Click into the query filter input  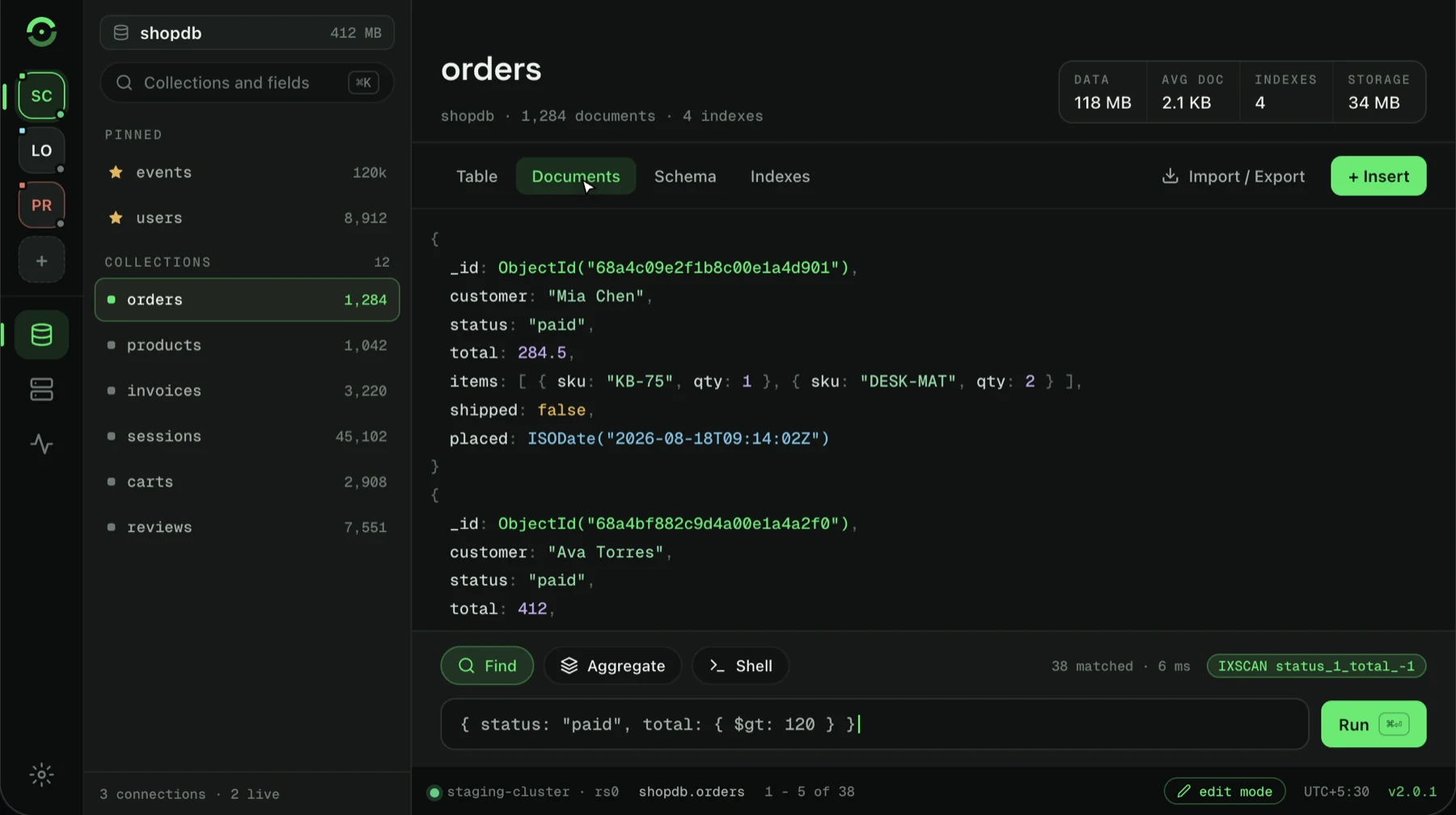(x=874, y=724)
